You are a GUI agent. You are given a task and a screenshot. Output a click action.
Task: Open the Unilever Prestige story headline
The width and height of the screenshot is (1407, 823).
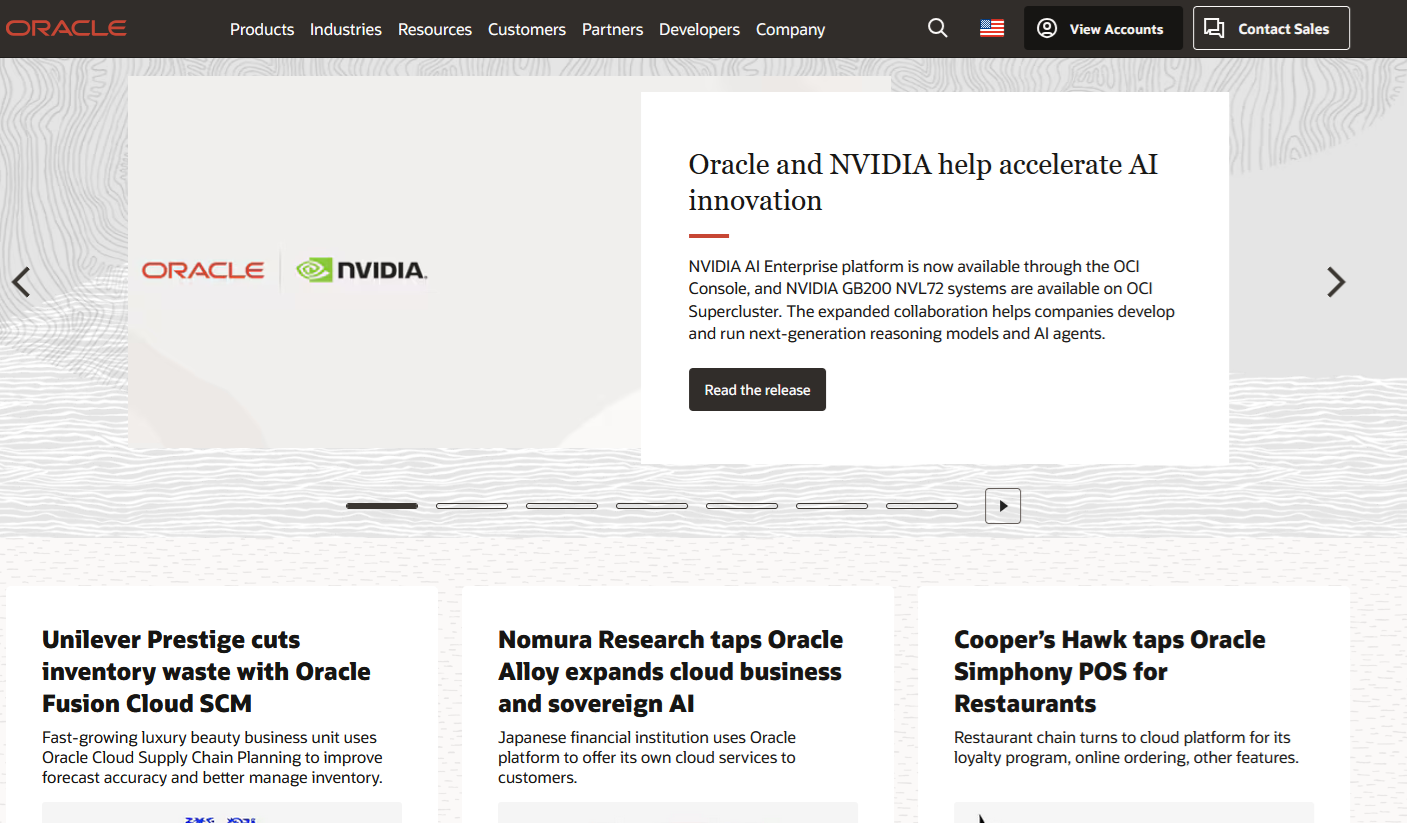(206, 671)
